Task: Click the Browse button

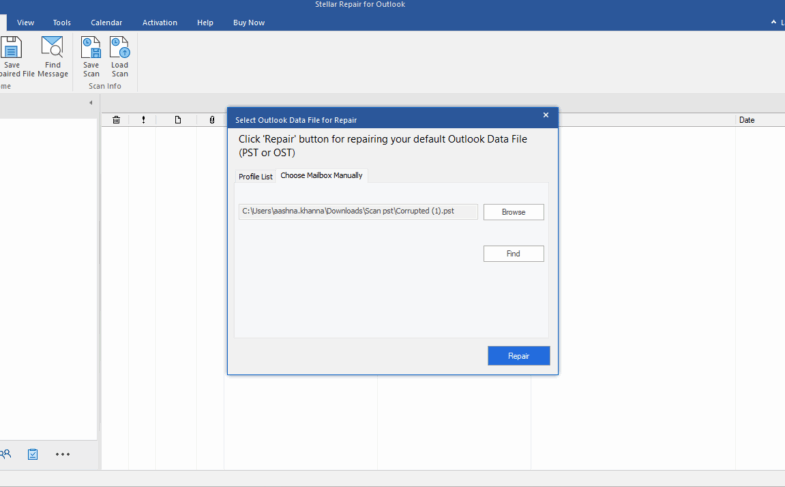Action: point(513,212)
